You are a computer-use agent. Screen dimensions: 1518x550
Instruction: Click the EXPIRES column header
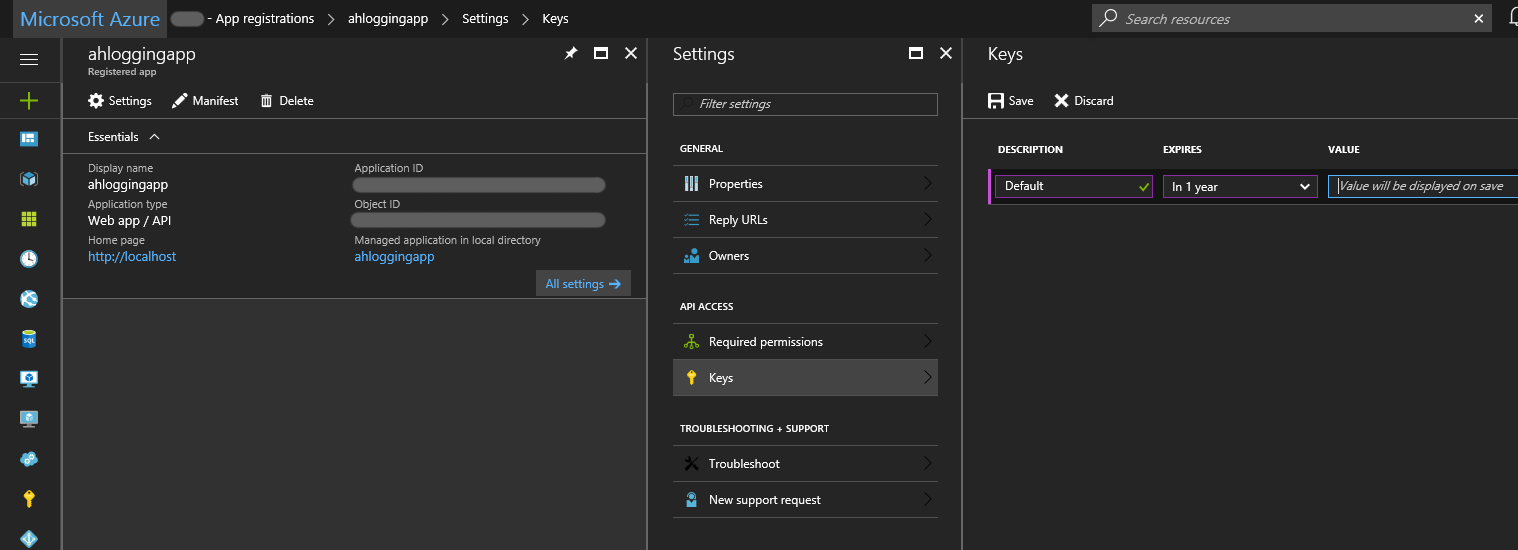1182,150
